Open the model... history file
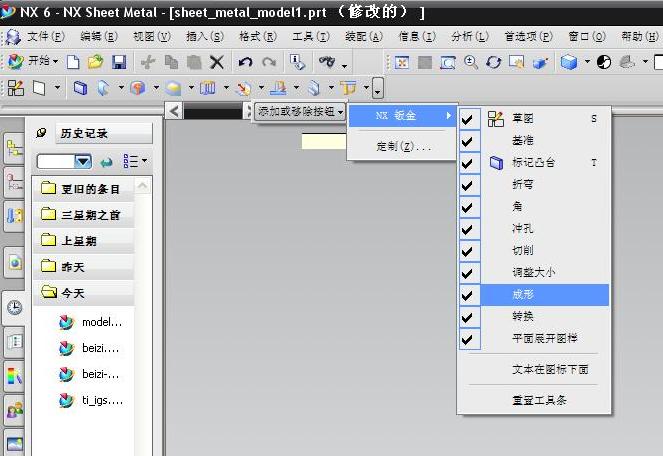 point(90,322)
